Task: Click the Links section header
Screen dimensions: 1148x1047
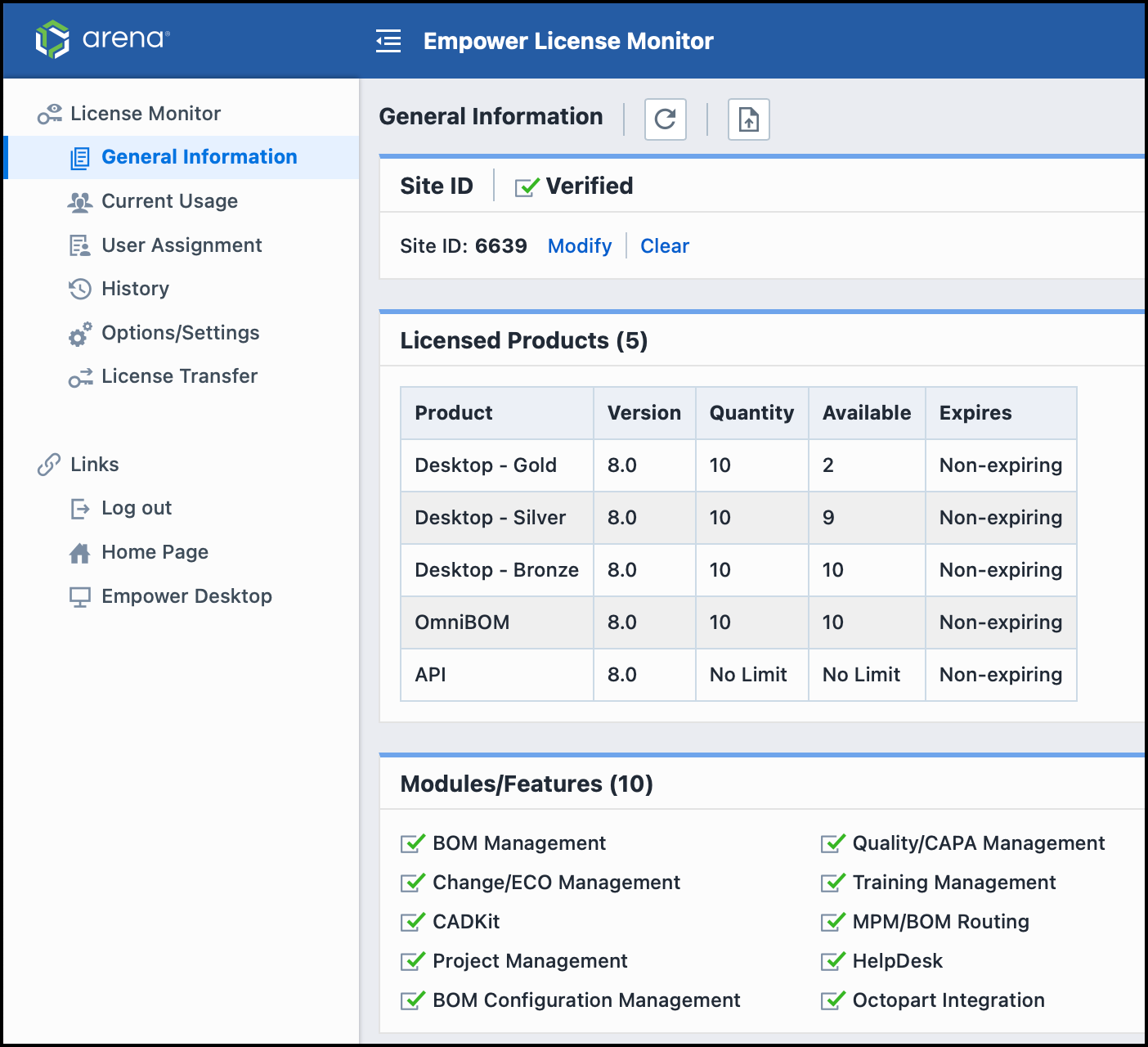Action: point(95,465)
